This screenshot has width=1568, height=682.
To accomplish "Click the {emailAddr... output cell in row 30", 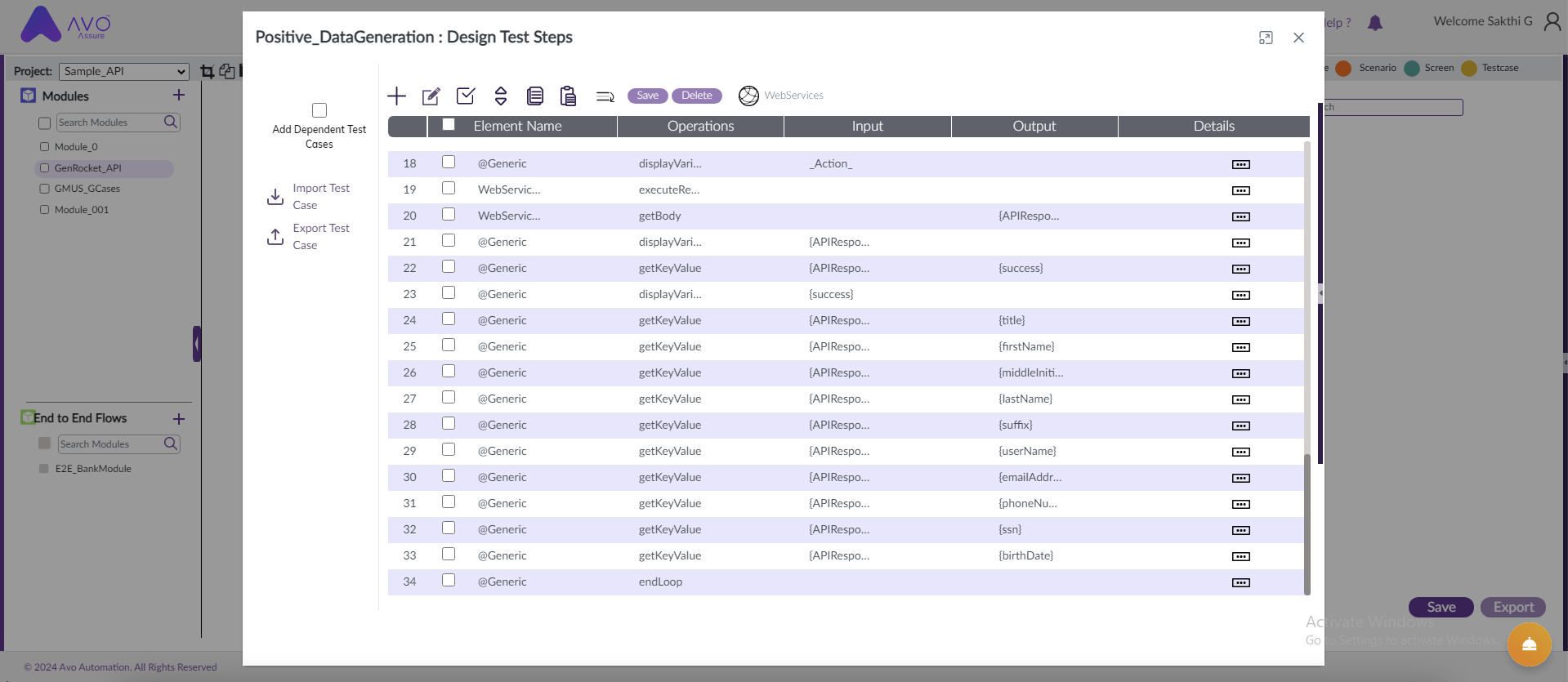I will pyautogui.click(x=1030, y=477).
